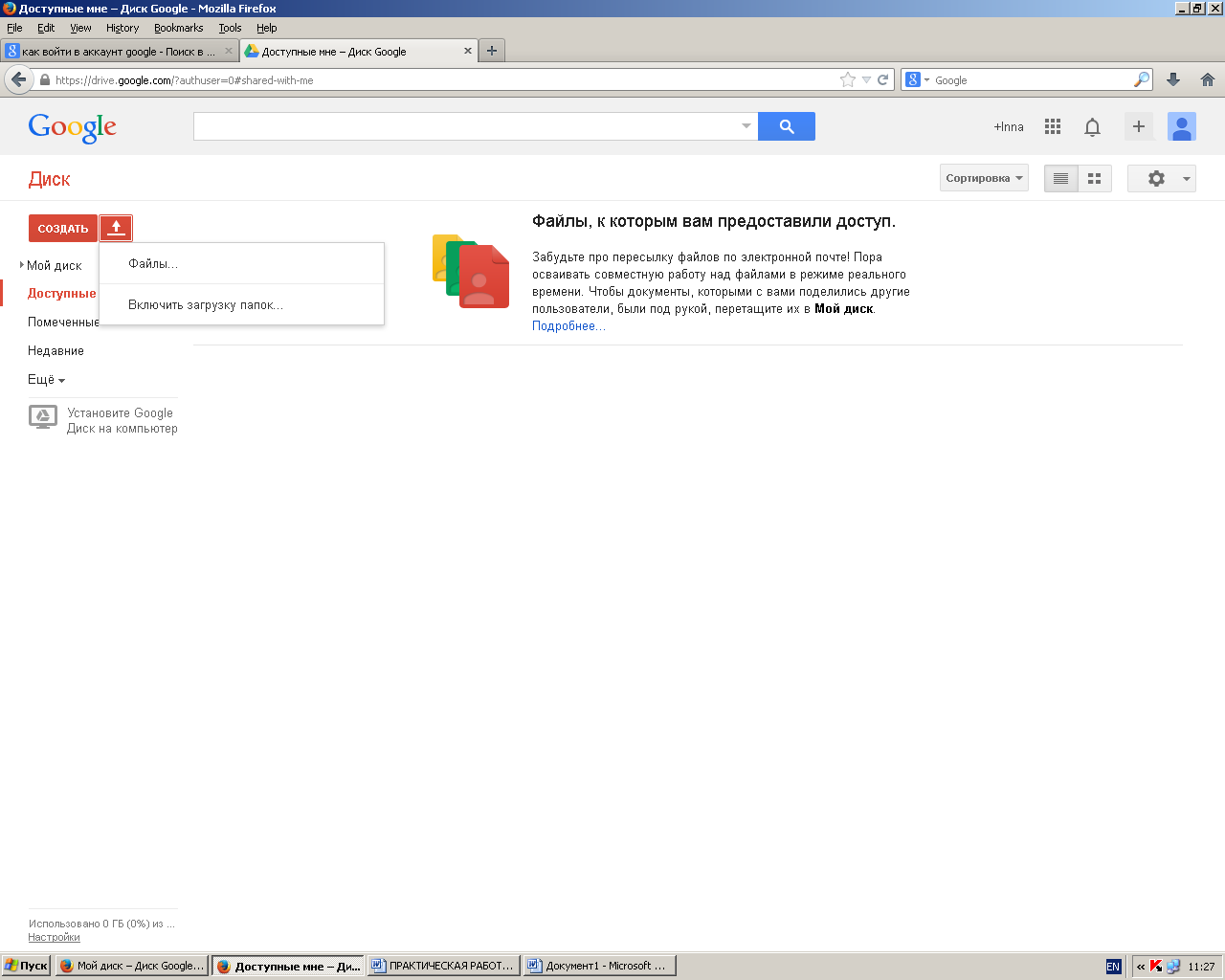Close the Google search tab
This screenshot has width=1225, height=980.
tap(229, 51)
